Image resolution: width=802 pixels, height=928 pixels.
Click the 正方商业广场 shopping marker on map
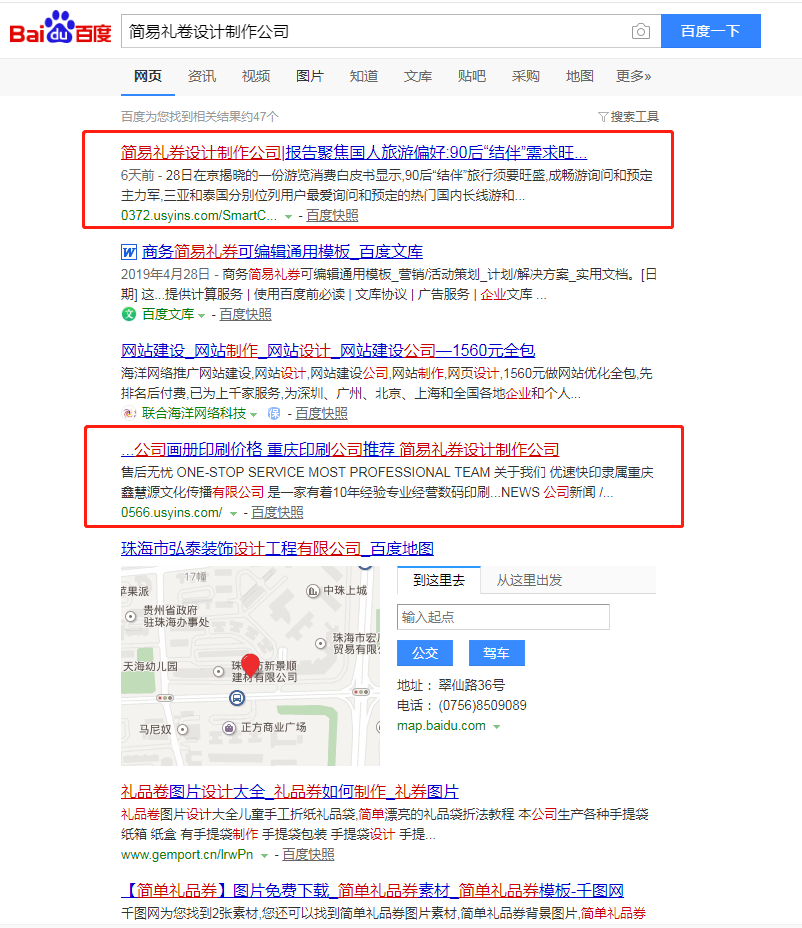coord(229,727)
